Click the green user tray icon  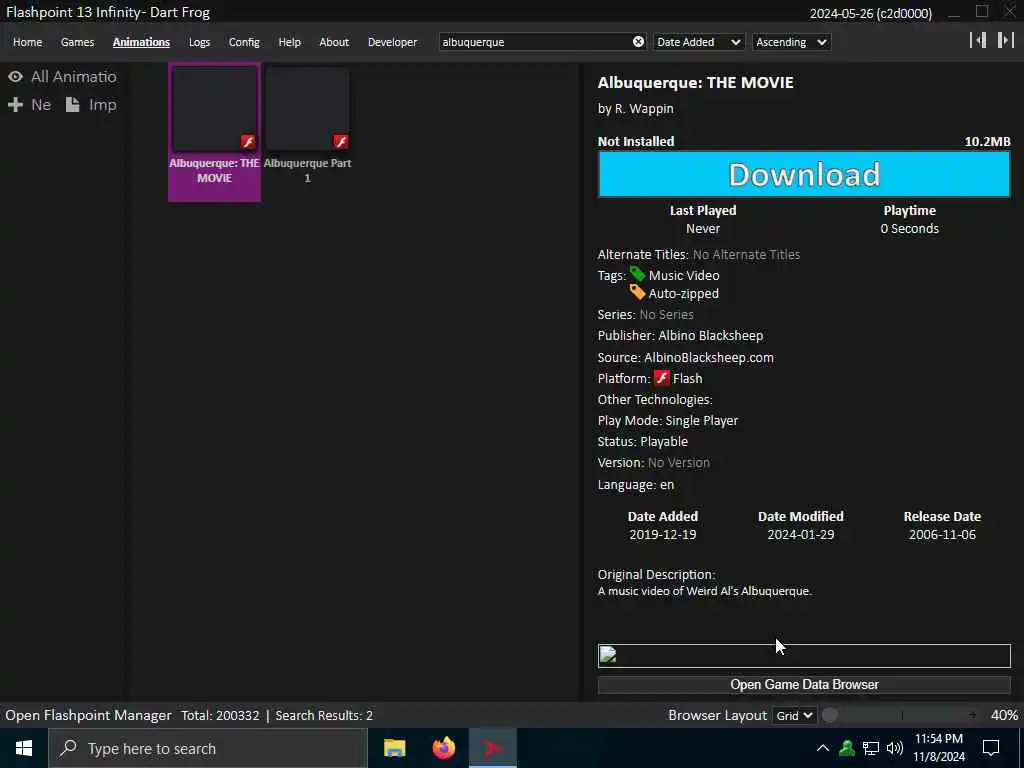pos(847,748)
